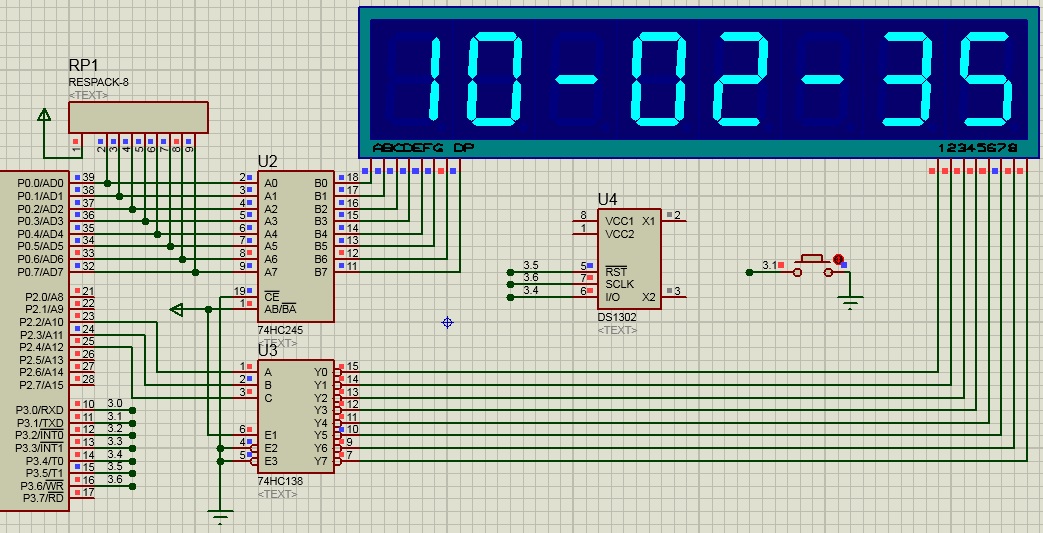Viewport: 1043px width, 533px height.
Task: Click the P2.4/A12 pin label
Action: pos(42,347)
